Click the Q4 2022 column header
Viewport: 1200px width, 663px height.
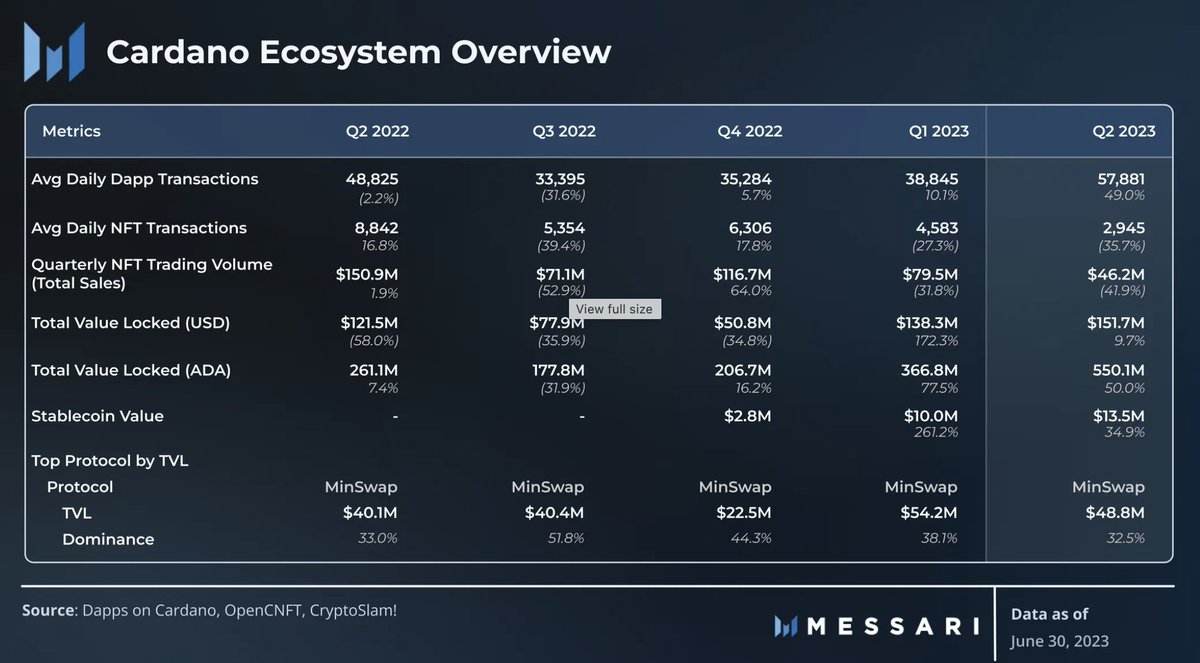tap(750, 131)
